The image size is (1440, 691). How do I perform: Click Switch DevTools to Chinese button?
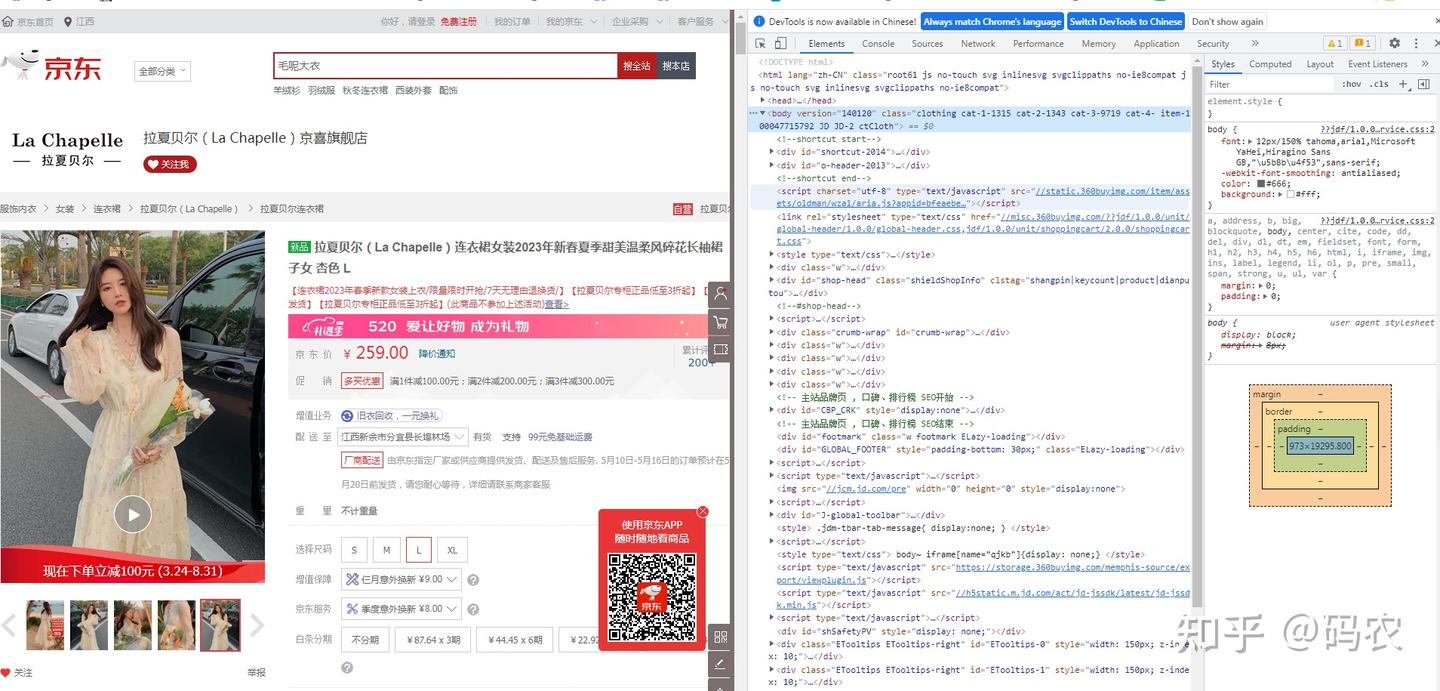1126,21
